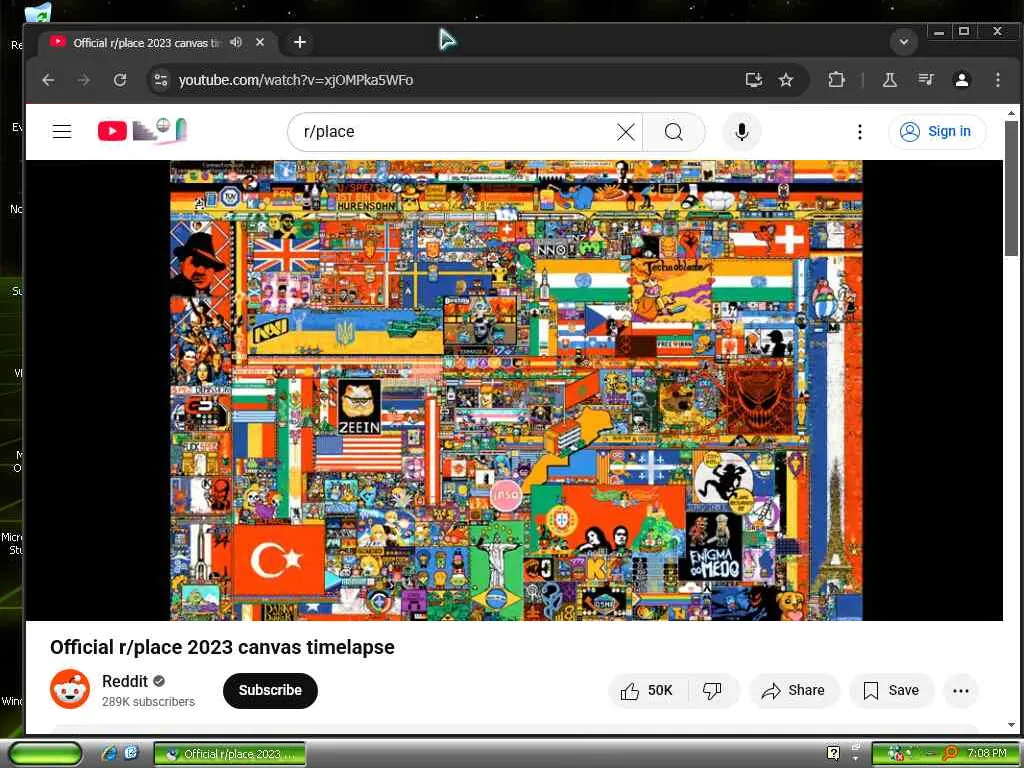The width and height of the screenshot is (1024, 768).
Task: Close the Official r/place 2023 tab
Action: (260, 42)
